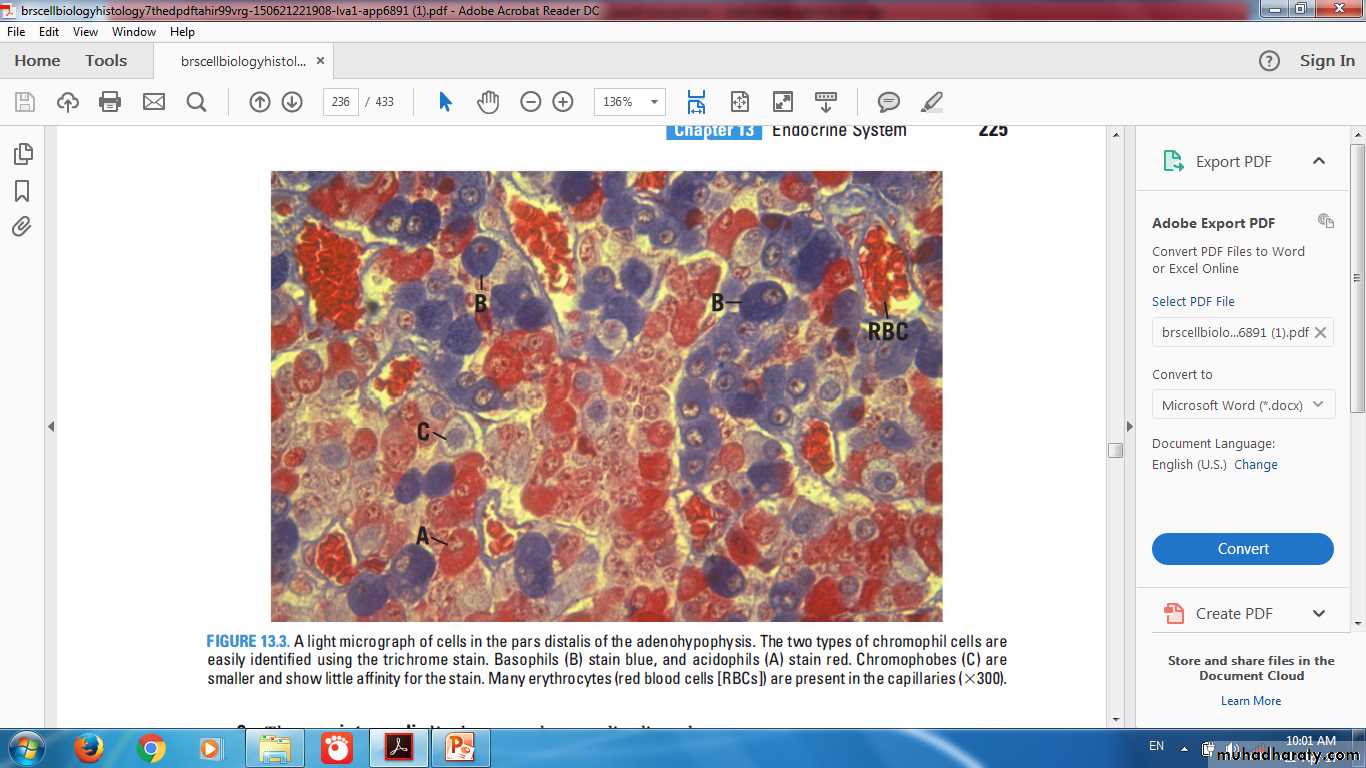Activate the Hand pan tool
Screen dimensions: 1366x768
click(488, 102)
